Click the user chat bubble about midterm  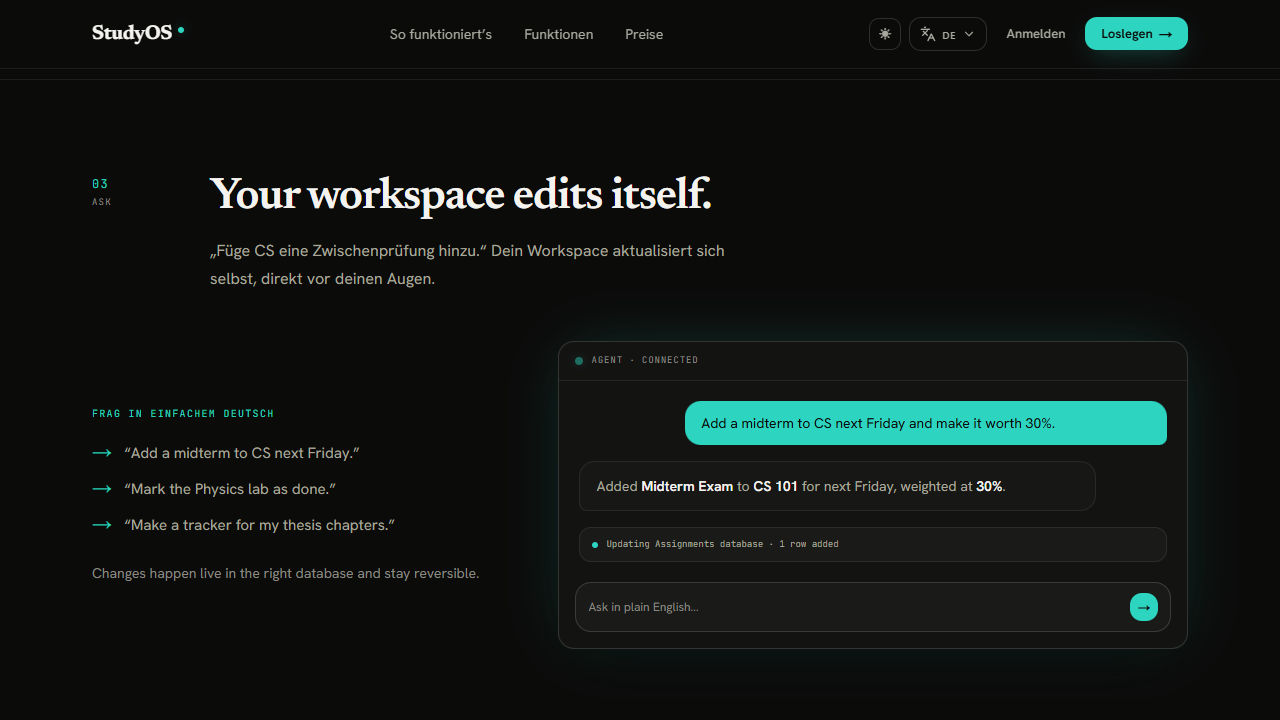point(926,423)
